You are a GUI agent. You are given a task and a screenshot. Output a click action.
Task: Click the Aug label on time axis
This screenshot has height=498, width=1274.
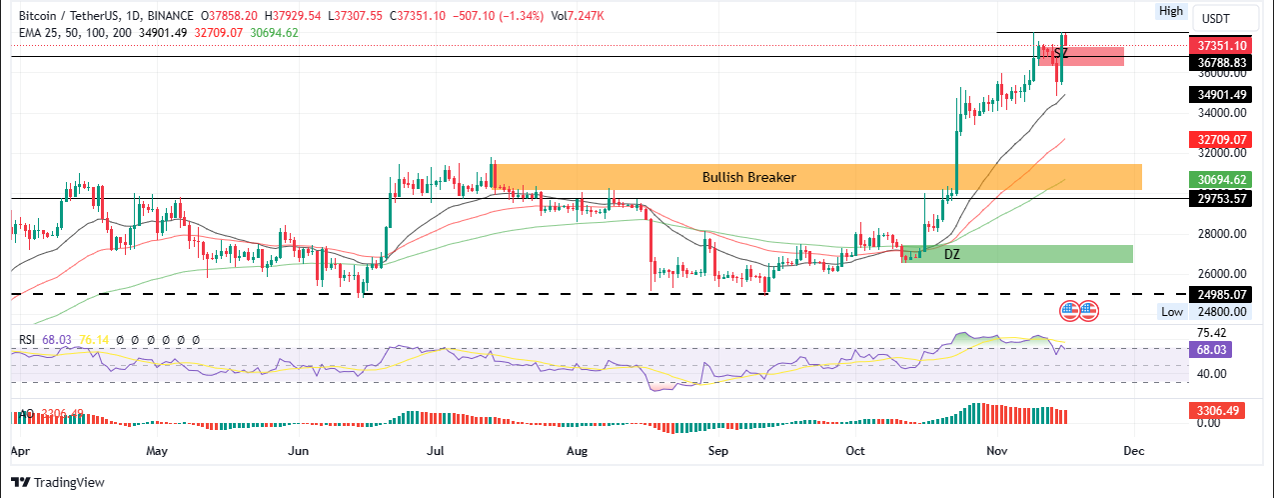pyautogui.click(x=579, y=451)
